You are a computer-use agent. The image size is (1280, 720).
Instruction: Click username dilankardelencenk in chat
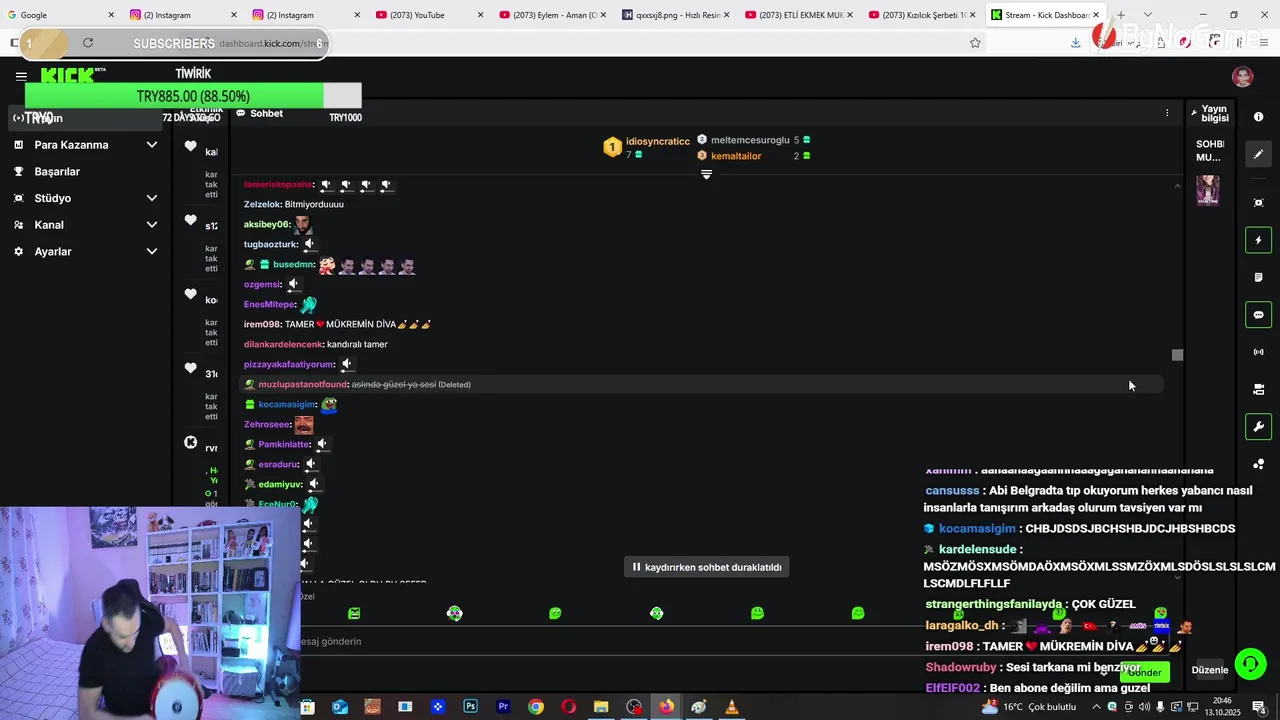pyautogui.click(x=283, y=344)
